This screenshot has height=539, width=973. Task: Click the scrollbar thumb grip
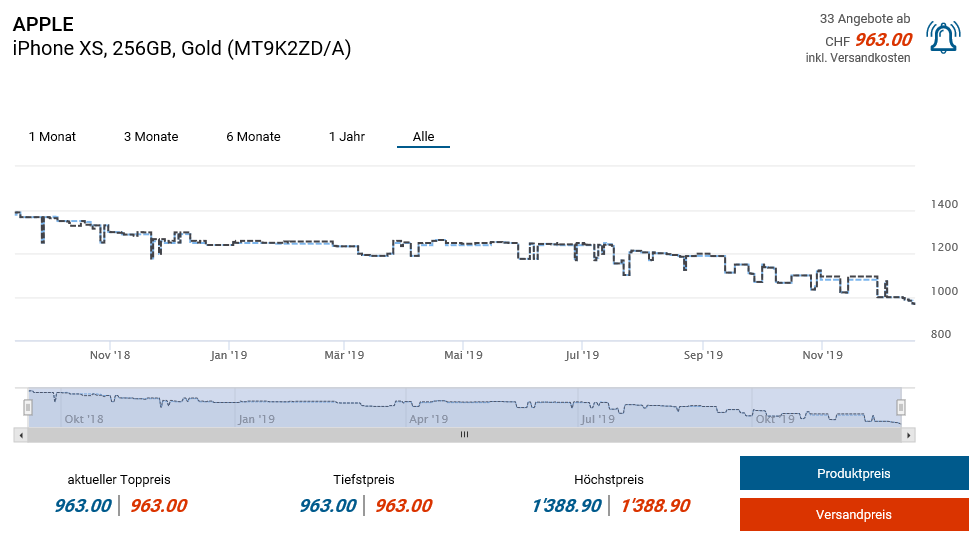pos(464,435)
